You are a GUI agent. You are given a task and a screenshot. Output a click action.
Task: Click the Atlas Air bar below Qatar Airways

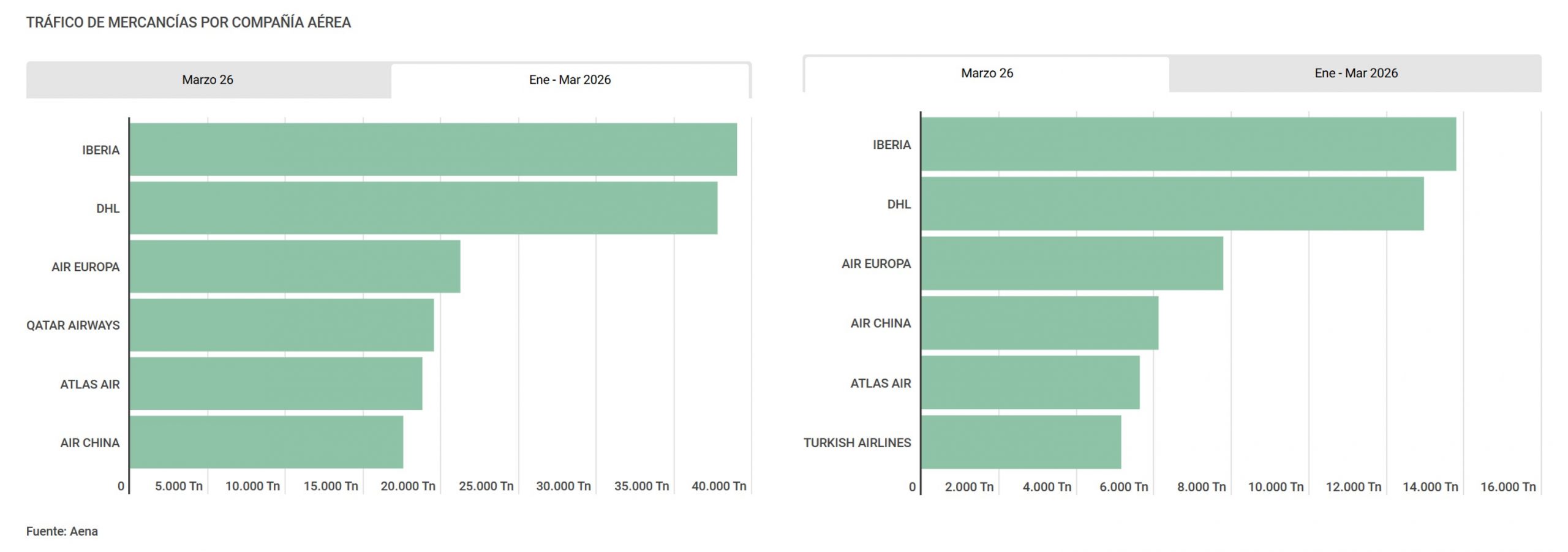click(276, 384)
